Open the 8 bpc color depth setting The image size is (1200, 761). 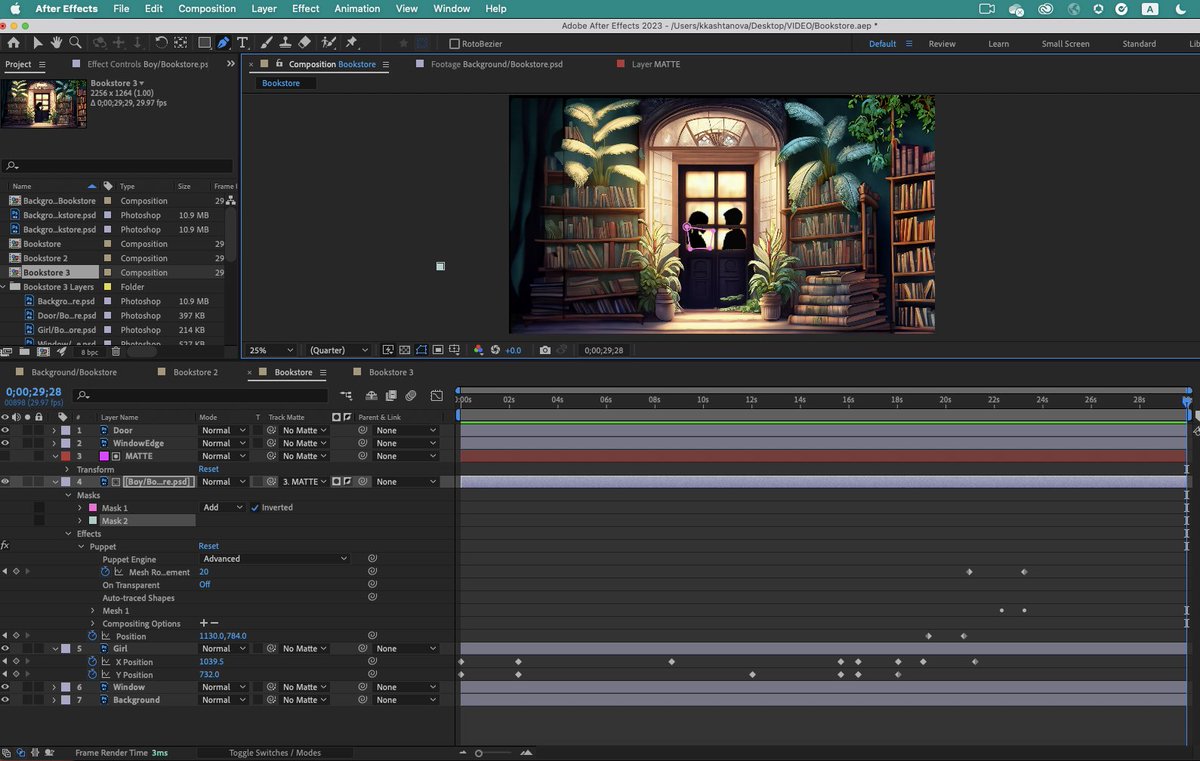point(90,352)
